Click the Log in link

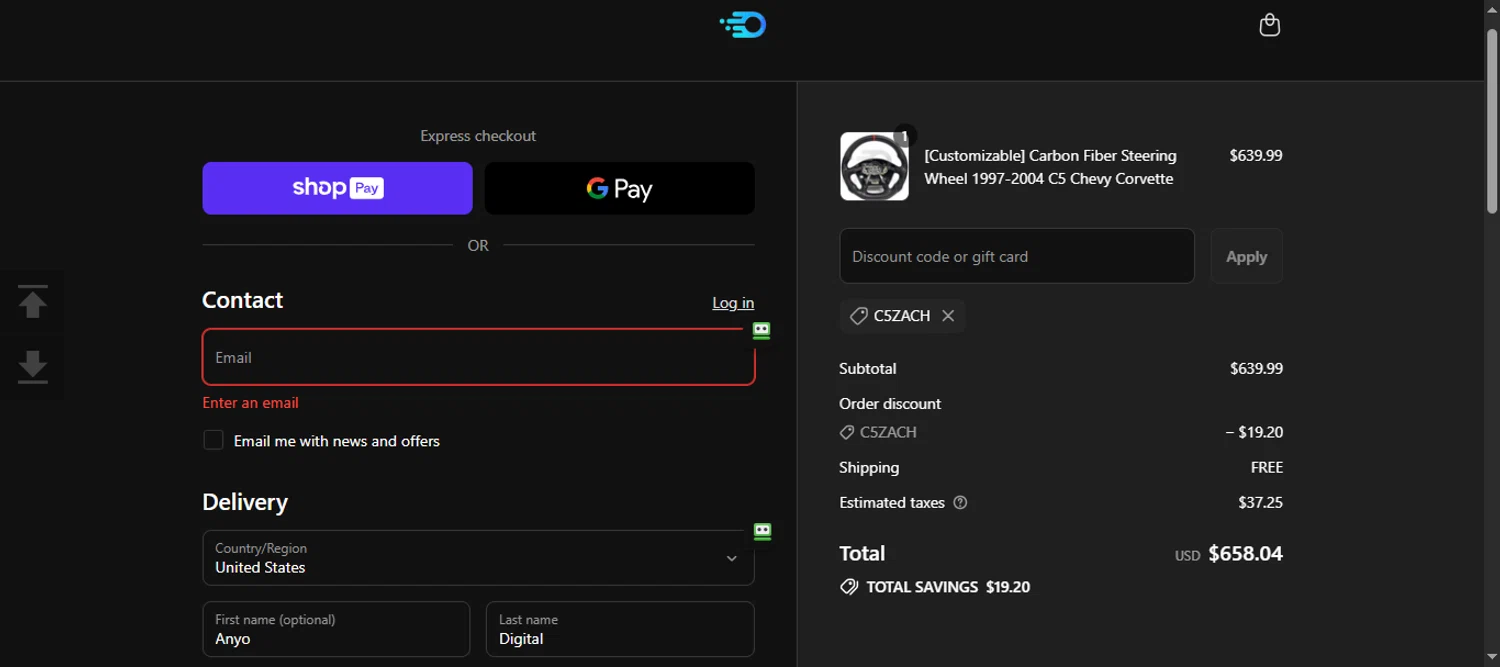(x=733, y=303)
